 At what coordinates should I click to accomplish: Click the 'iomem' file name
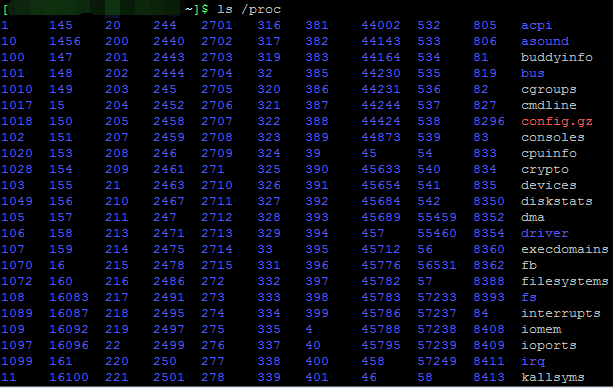pos(541,330)
